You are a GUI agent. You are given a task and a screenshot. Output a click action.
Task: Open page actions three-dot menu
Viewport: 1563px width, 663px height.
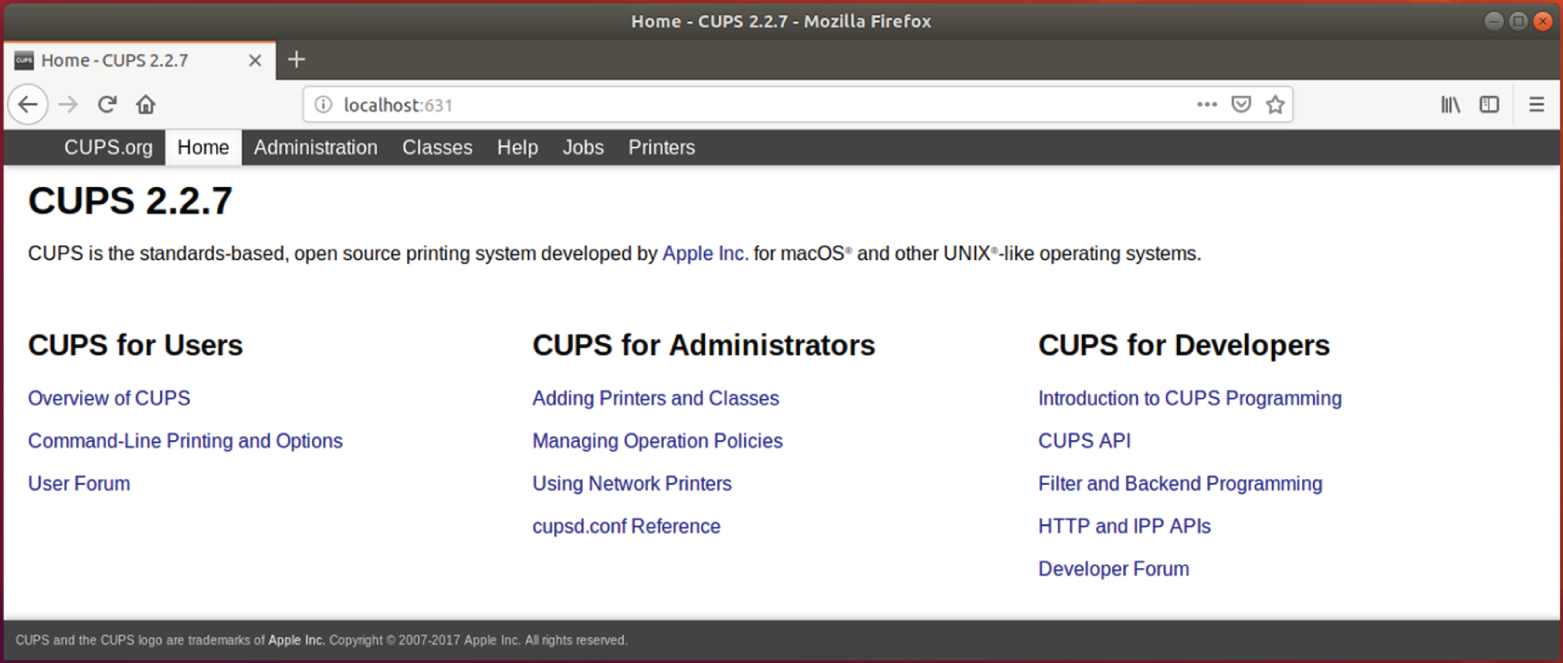click(1207, 104)
